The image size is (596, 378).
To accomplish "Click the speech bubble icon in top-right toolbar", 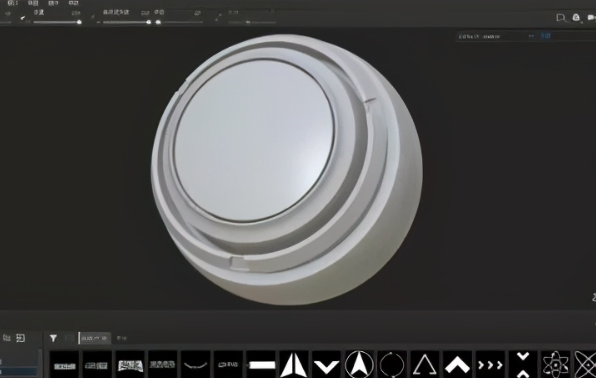I will (x=561, y=17).
